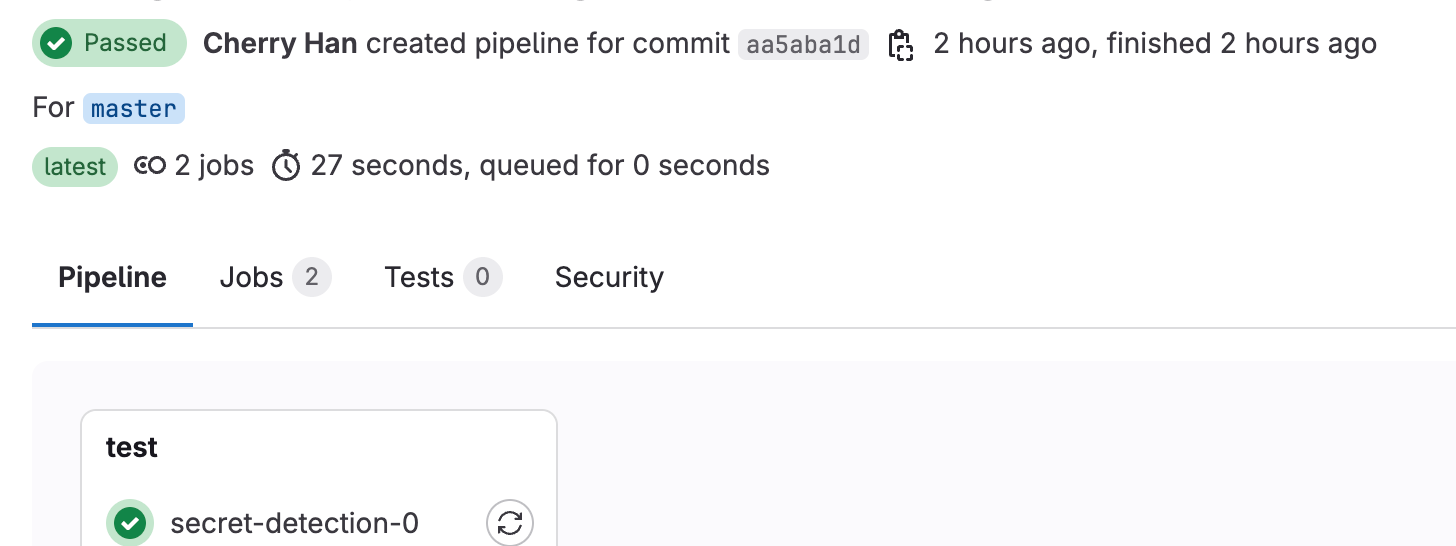Click the test stage heading
Image resolution: width=1456 pixels, height=546 pixels.
(x=132, y=448)
